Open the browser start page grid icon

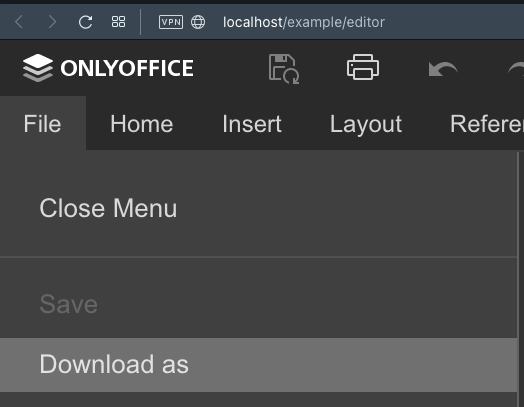118,22
